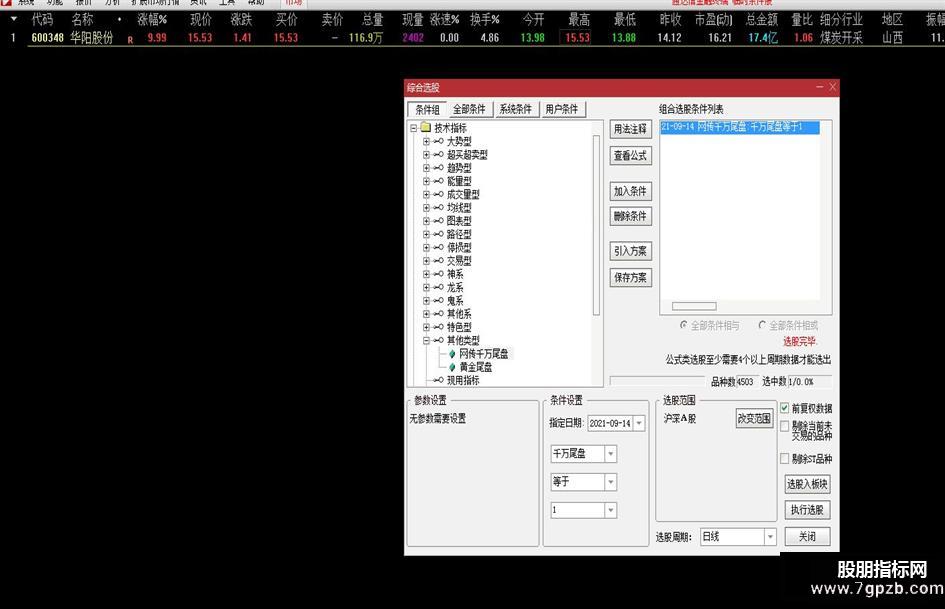Click the red R marker next to 华阳股份
This screenshot has width=945, height=609.
point(130,40)
